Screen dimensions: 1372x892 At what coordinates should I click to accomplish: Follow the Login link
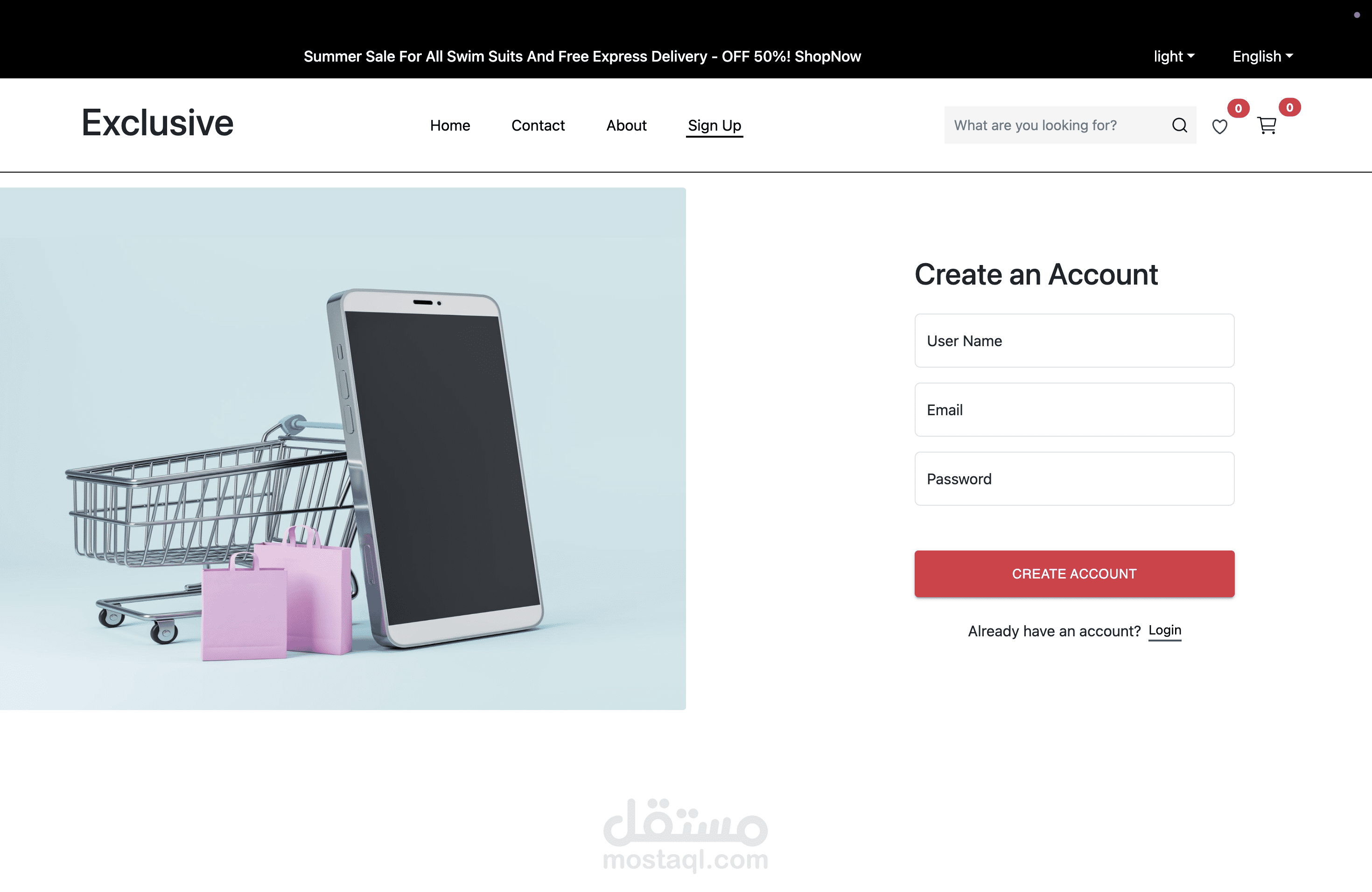[1165, 630]
